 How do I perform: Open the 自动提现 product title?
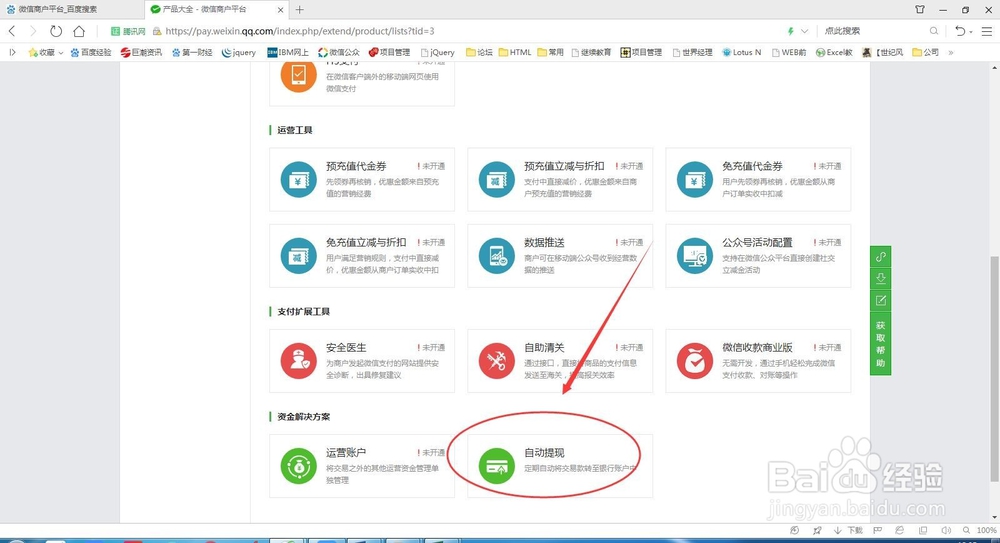pos(544,452)
